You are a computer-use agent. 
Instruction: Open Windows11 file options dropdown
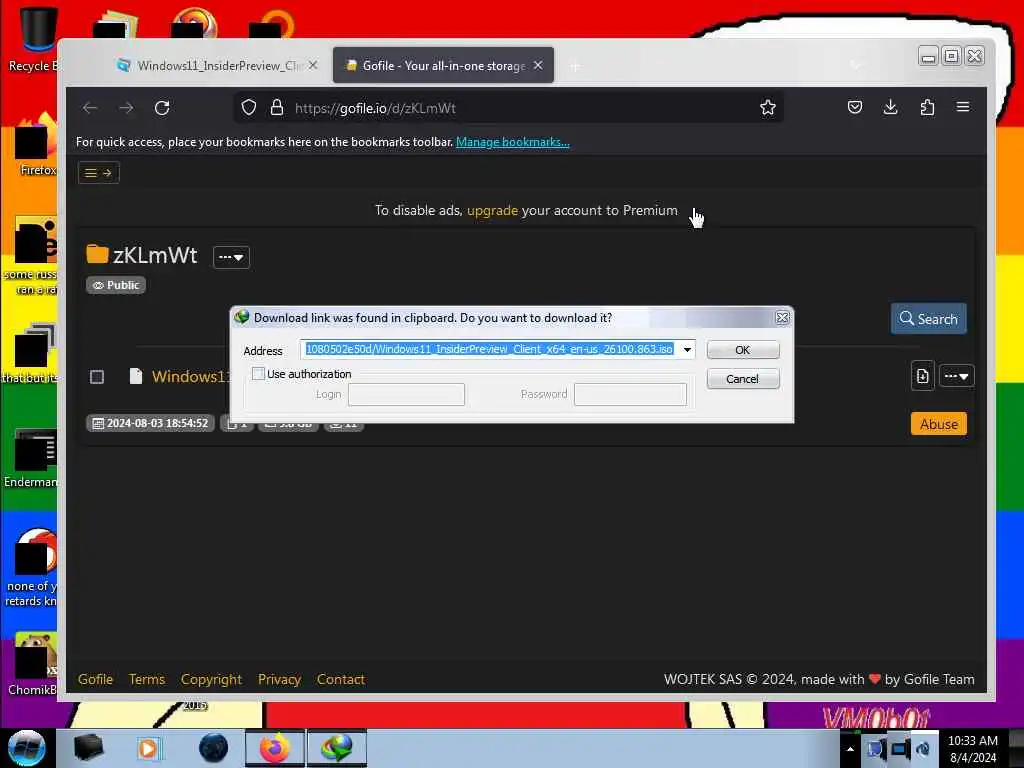point(957,376)
